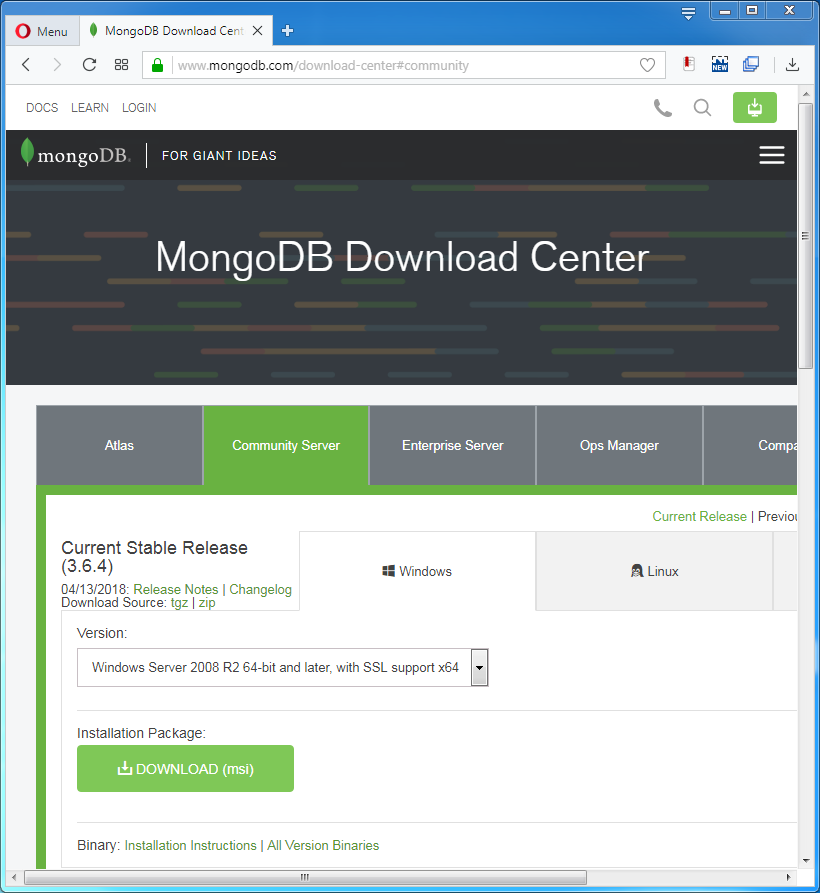Viewport: 820px width, 893px height.
Task: Download source as tgz
Action: [179, 603]
